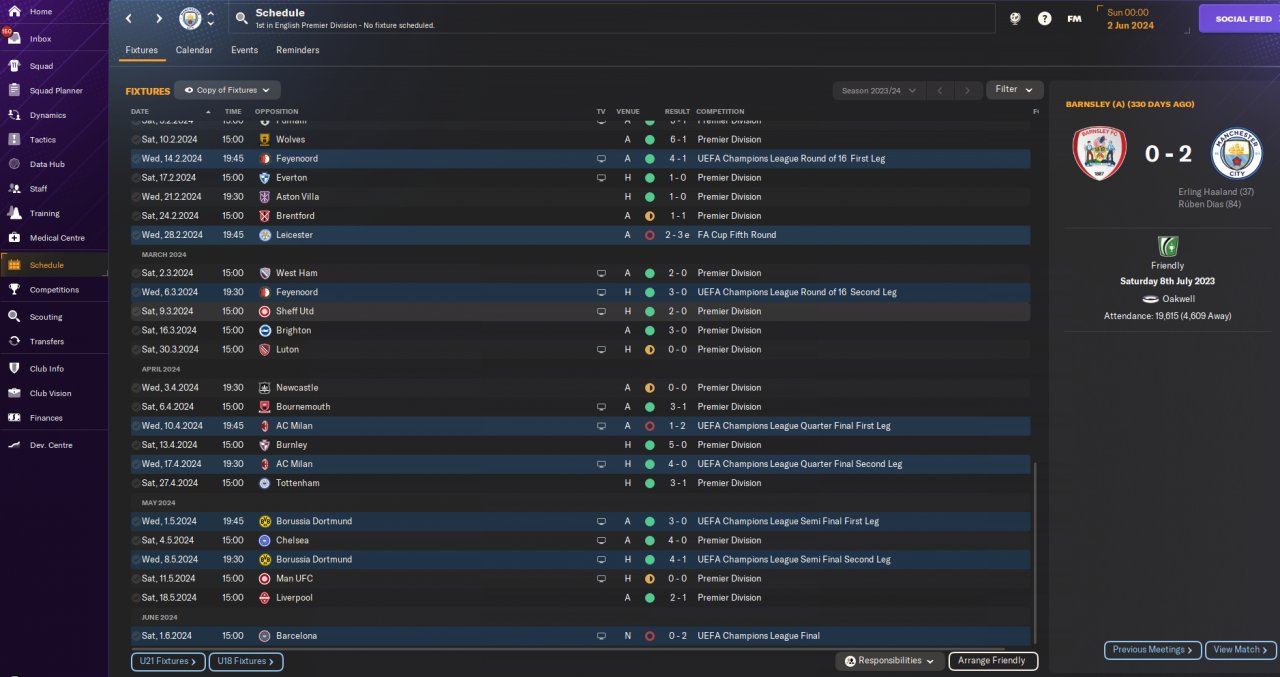Switch to the Events tab
The image size is (1280, 677).
coord(244,50)
